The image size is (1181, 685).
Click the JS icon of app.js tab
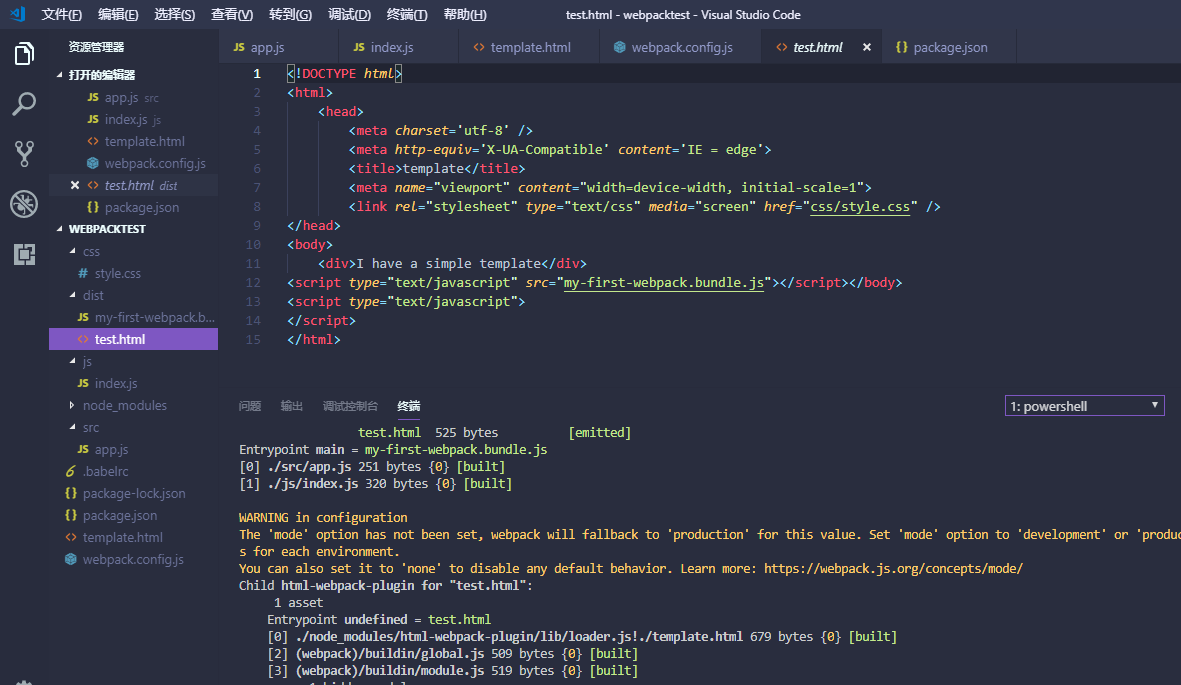[240, 47]
